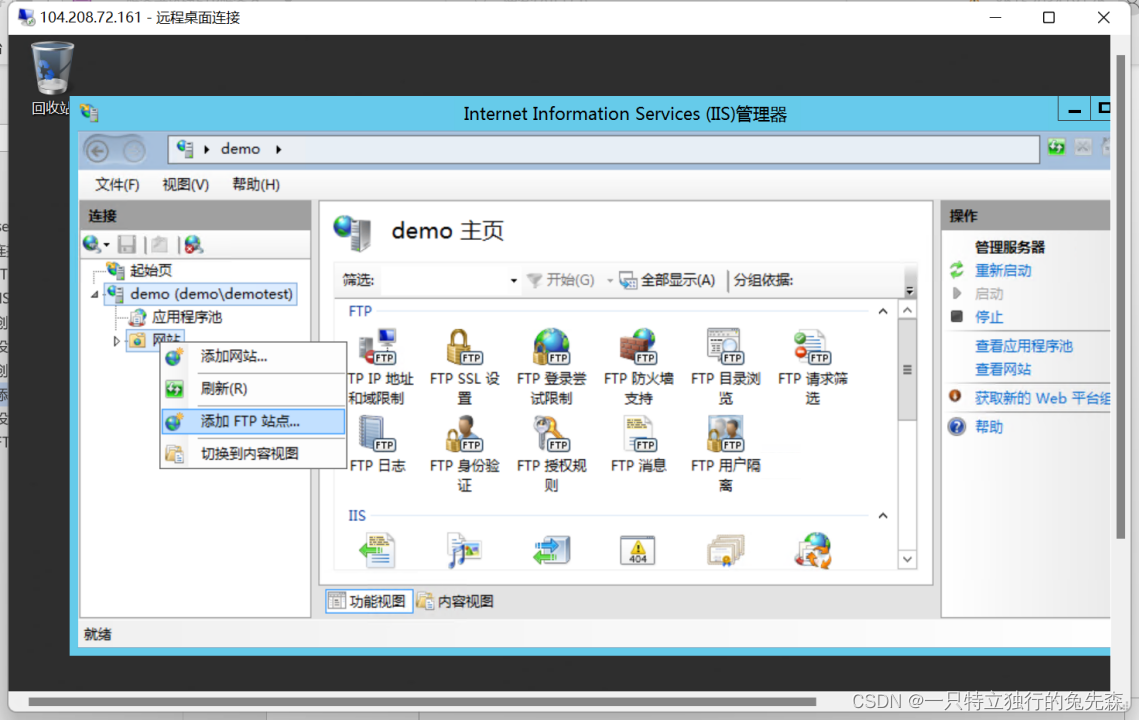Image resolution: width=1139 pixels, height=720 pixels.
Task: Open the 404 error pages icon
Action: point(638,550)
